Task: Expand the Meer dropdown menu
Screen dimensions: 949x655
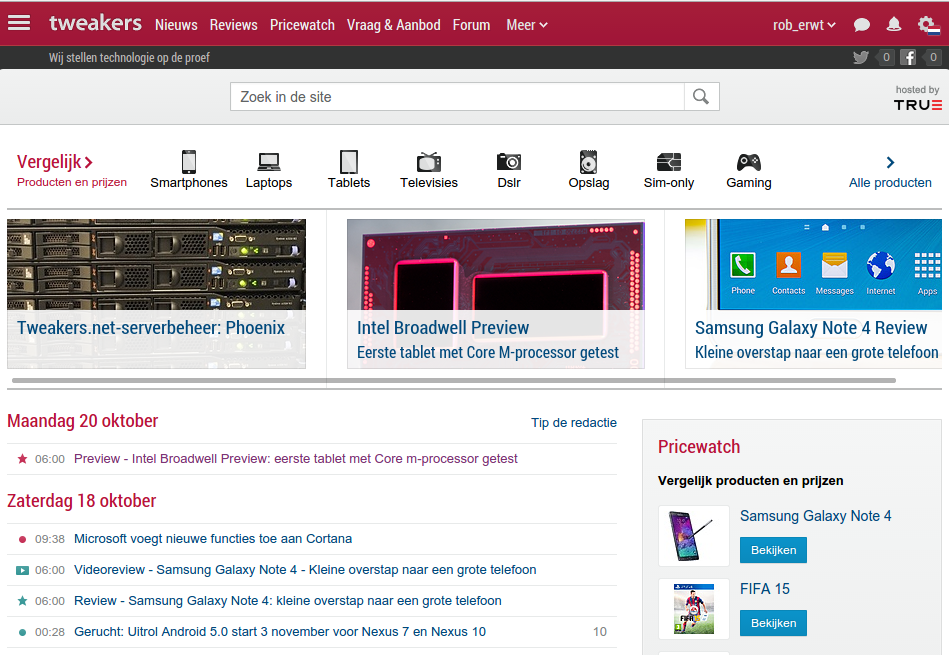Action: pos(527,25)
